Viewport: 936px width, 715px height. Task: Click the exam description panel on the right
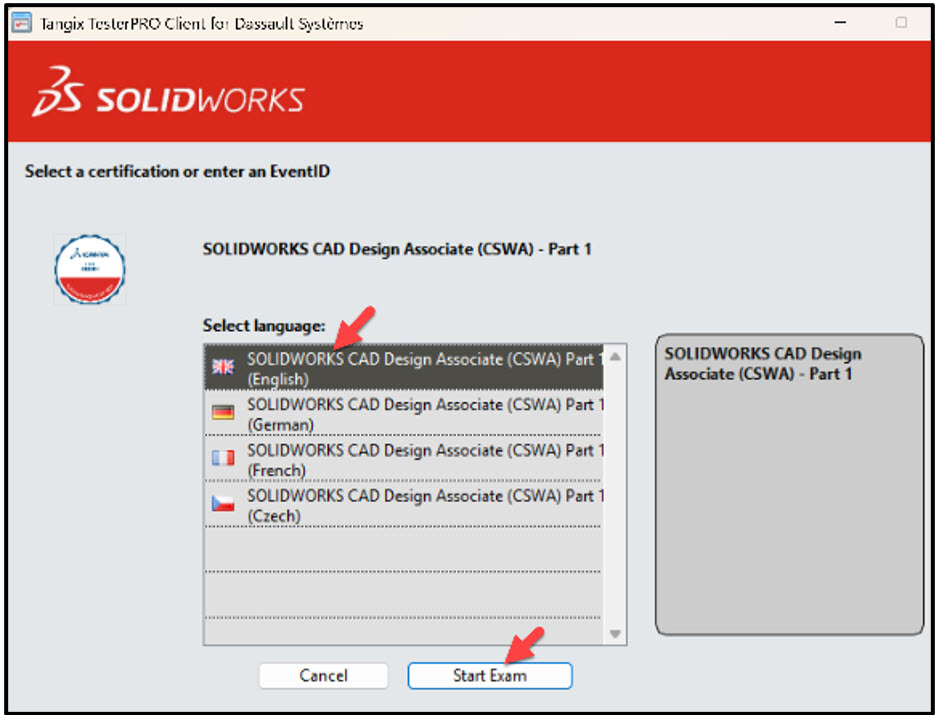(x=791, y=480)
